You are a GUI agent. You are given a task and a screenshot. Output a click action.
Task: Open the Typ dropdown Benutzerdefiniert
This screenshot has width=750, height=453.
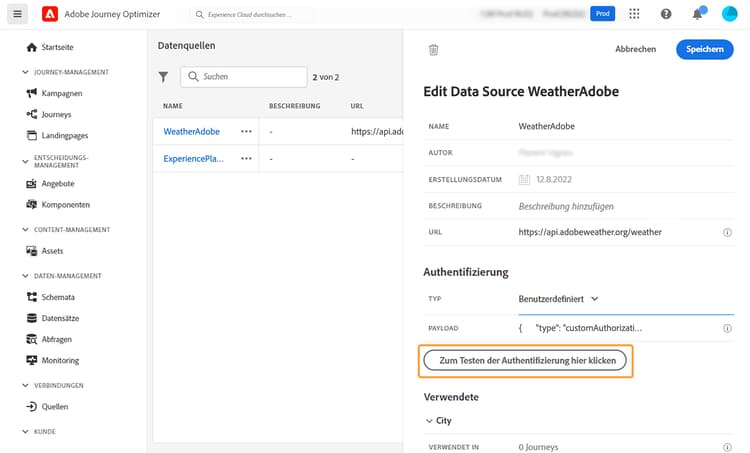558,298
